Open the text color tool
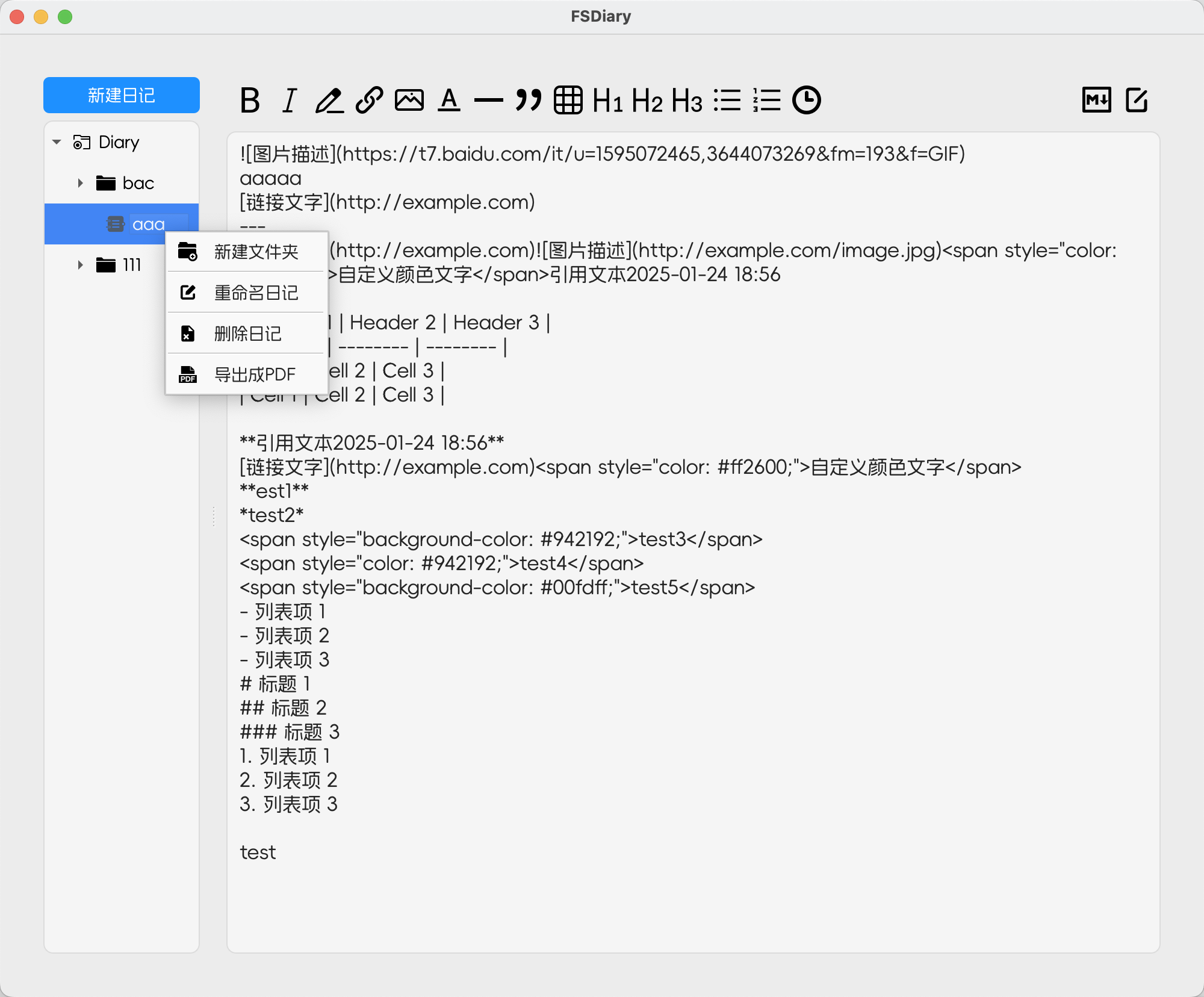 pos(448,101)
